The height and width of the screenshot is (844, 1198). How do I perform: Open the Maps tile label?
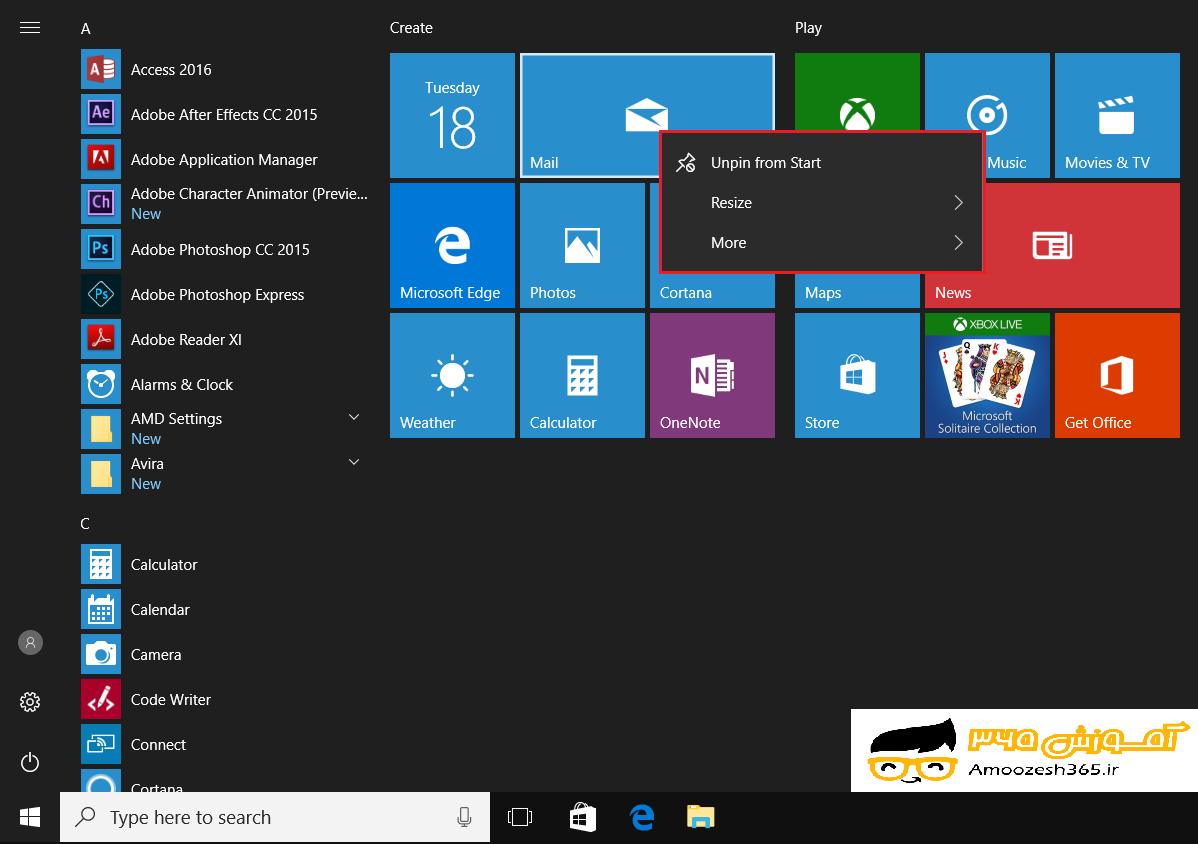[x=823, y=293]
